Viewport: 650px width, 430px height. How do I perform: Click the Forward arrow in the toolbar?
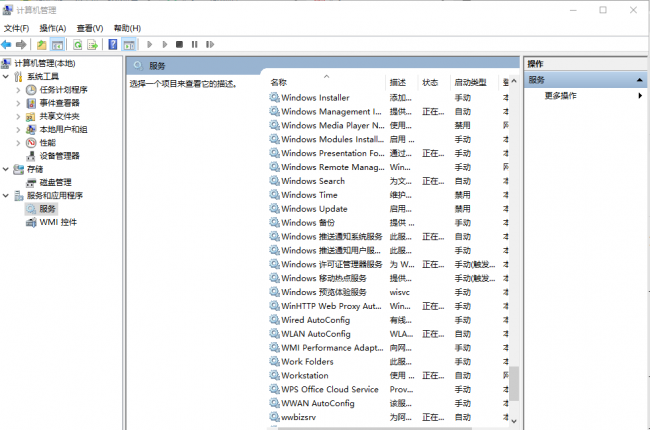coord(21,44)
